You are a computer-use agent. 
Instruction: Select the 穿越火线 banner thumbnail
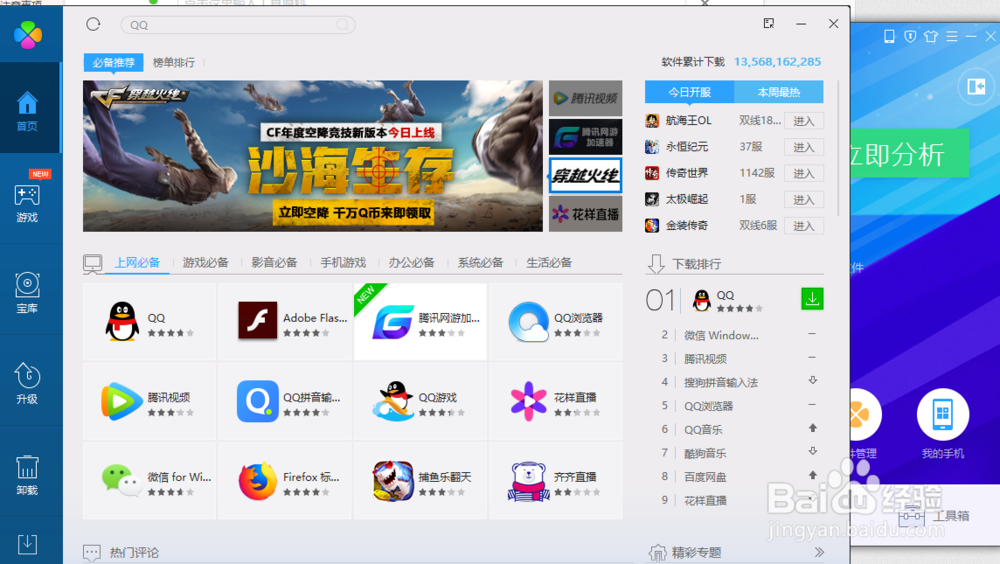point(585,175)
